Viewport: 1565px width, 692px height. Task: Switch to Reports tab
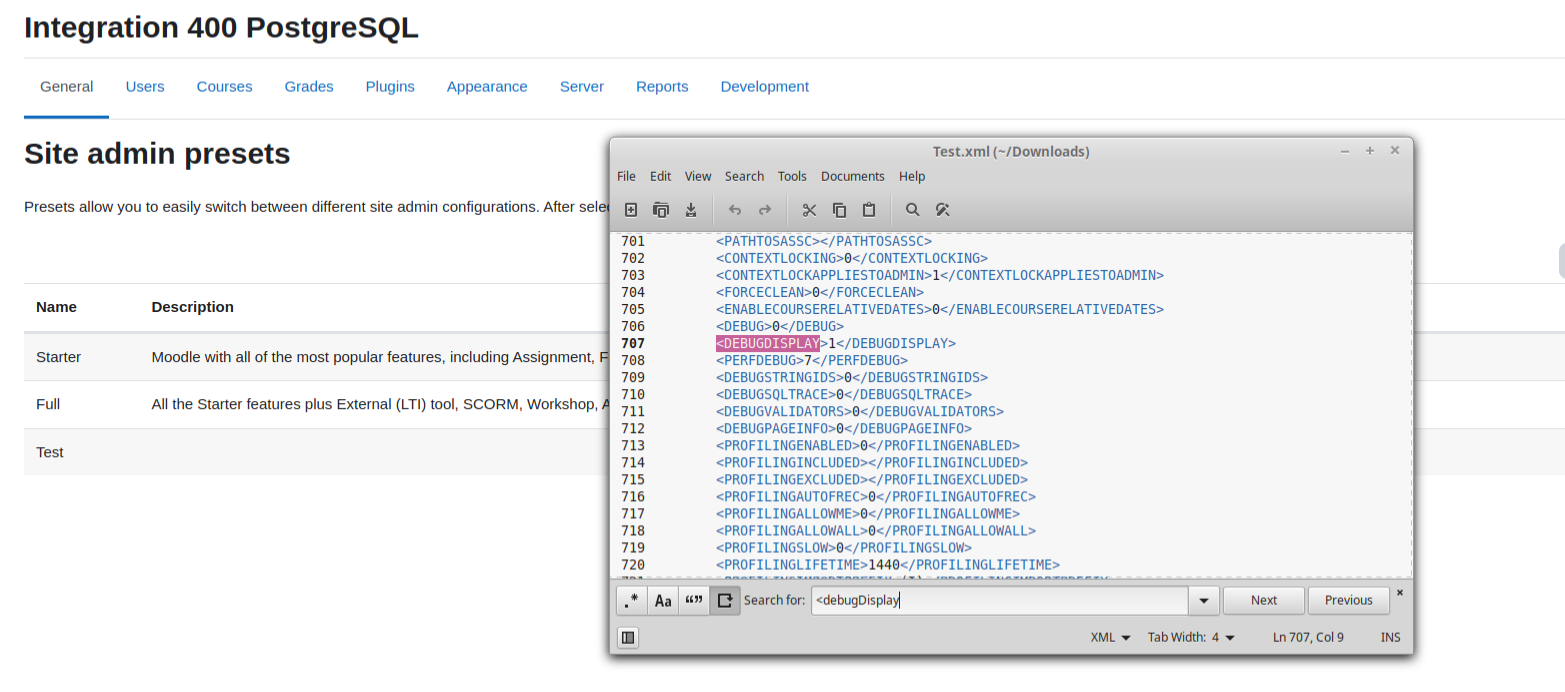[662, 87]
